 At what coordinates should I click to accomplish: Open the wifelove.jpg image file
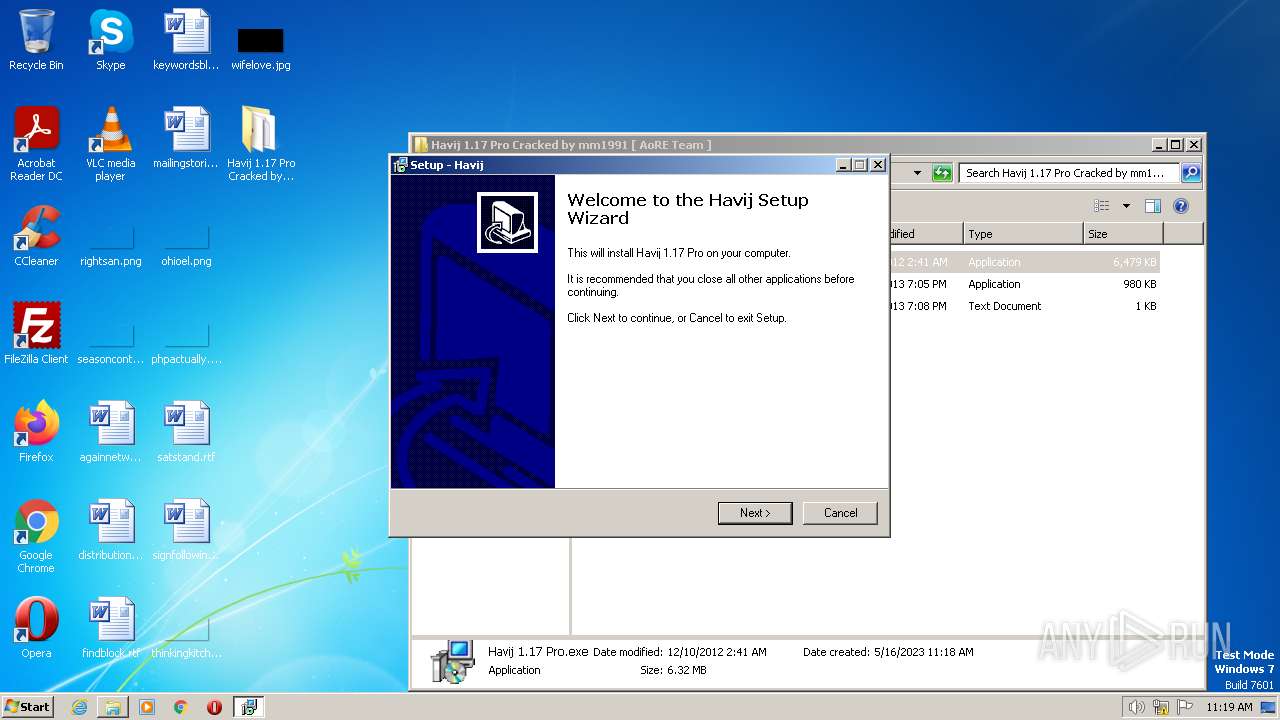[261, 48]
